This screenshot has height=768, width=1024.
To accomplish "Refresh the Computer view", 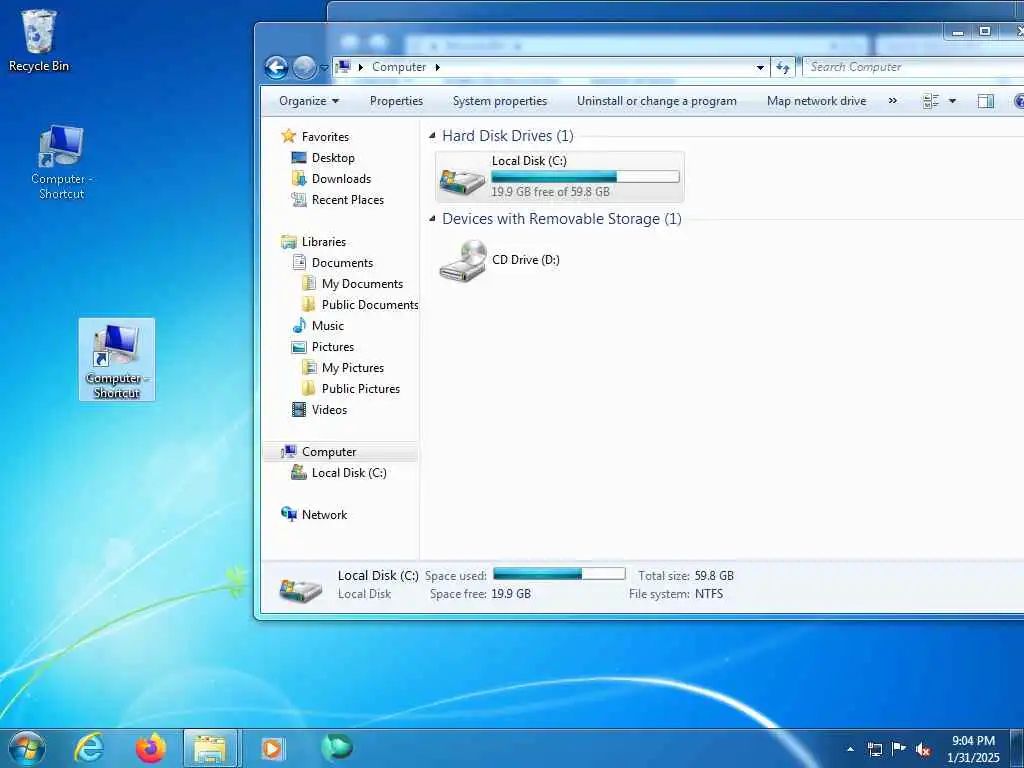I will [x=783, y=67].
